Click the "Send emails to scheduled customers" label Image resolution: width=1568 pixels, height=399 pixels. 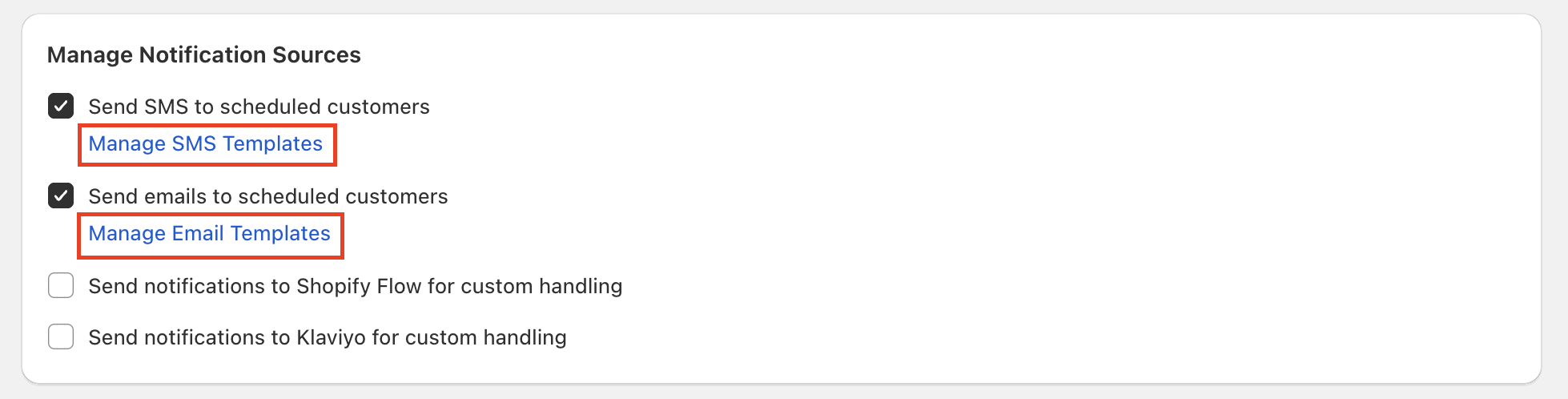pos(267,196)
